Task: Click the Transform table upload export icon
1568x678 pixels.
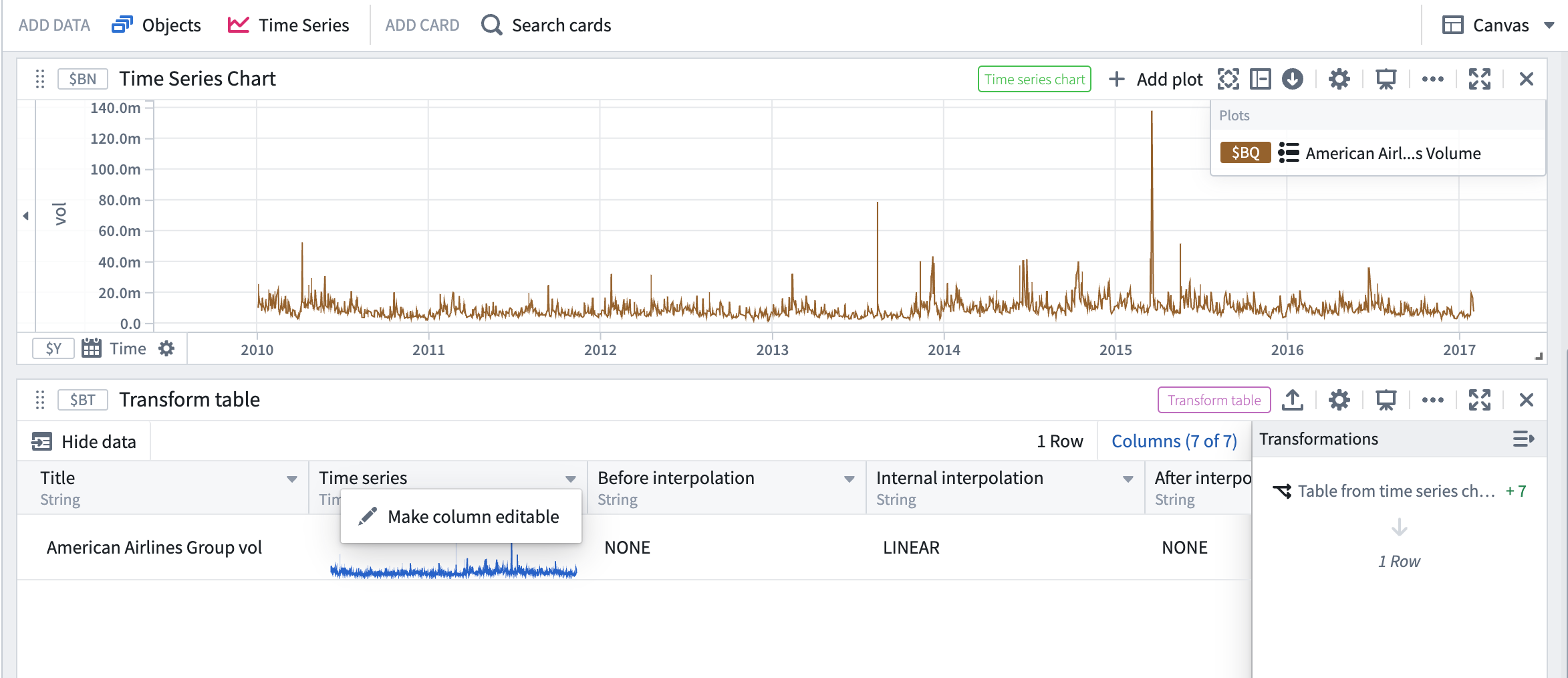Action: point(1292,400)
